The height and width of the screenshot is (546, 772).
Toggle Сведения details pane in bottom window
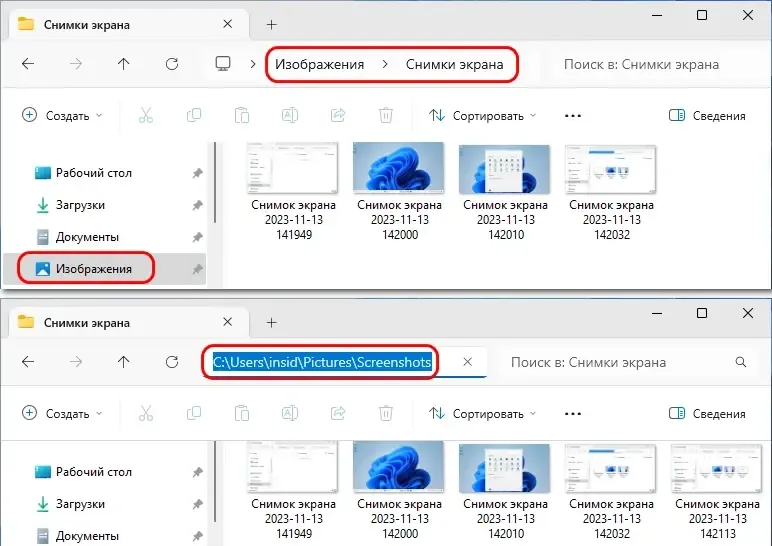point(707,414)
